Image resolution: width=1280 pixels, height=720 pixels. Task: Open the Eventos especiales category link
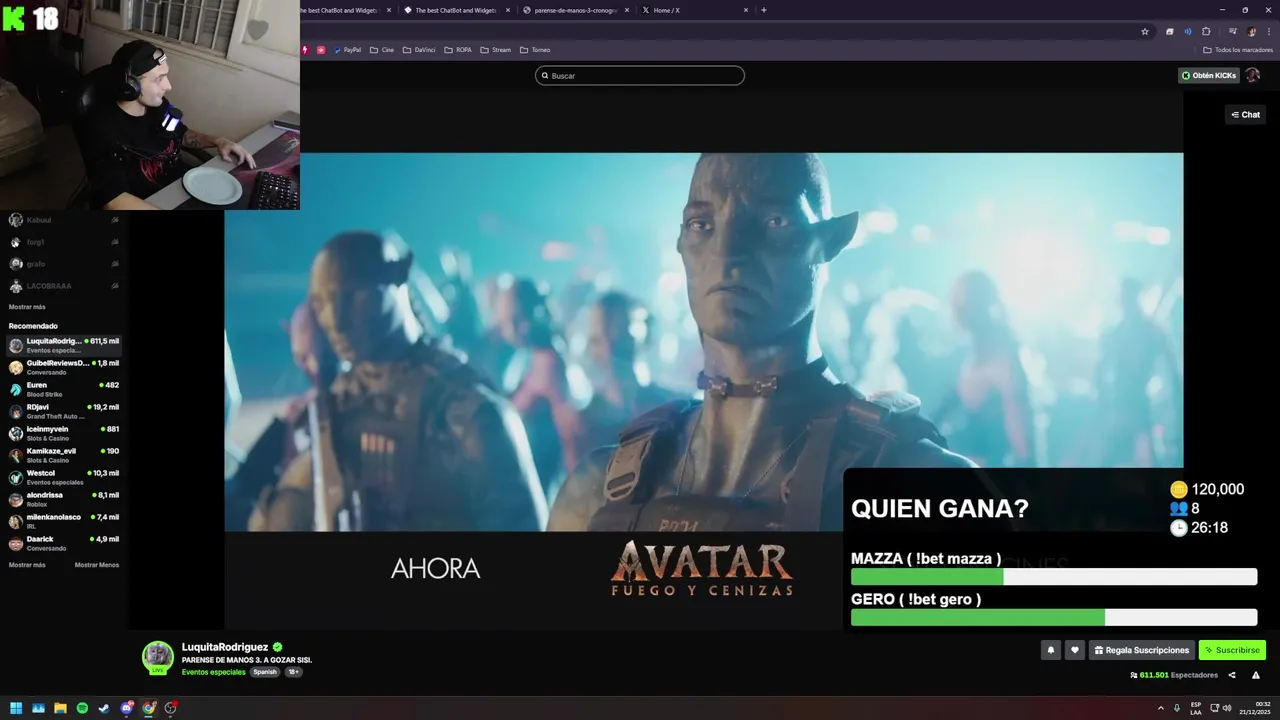pyautogui.click(x=213, y=672)
